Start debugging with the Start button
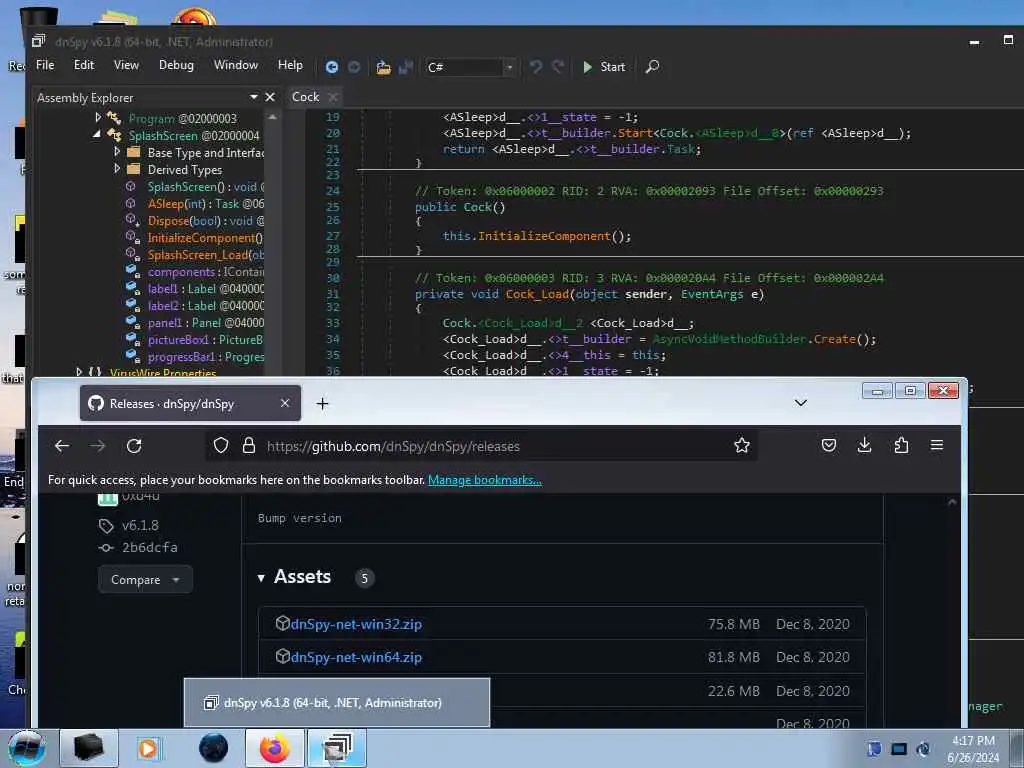 [604, 67]
